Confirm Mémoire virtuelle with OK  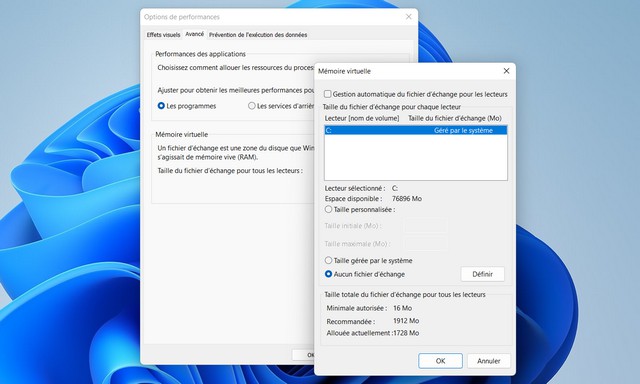pos(440,361)
